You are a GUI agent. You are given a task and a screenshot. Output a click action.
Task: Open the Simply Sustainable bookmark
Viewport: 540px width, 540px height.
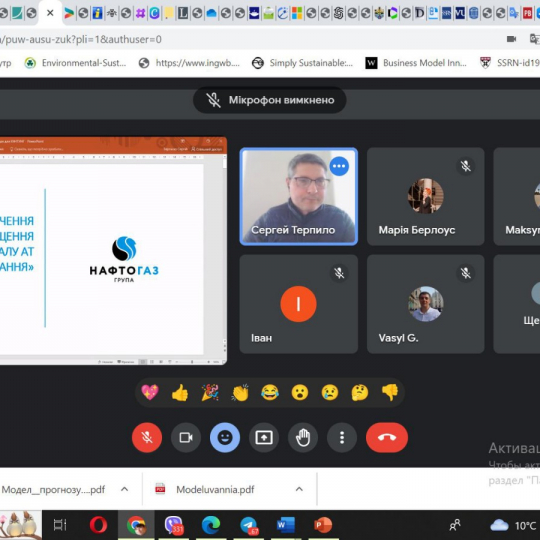[x=302, y=63]
